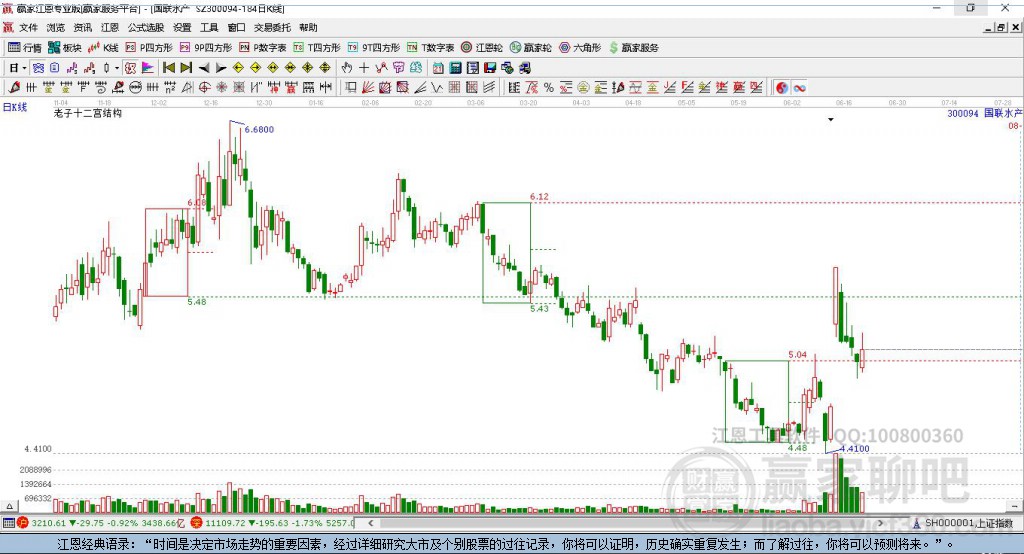
Task: Open the 江恩 menu
Action: [110, 27]
